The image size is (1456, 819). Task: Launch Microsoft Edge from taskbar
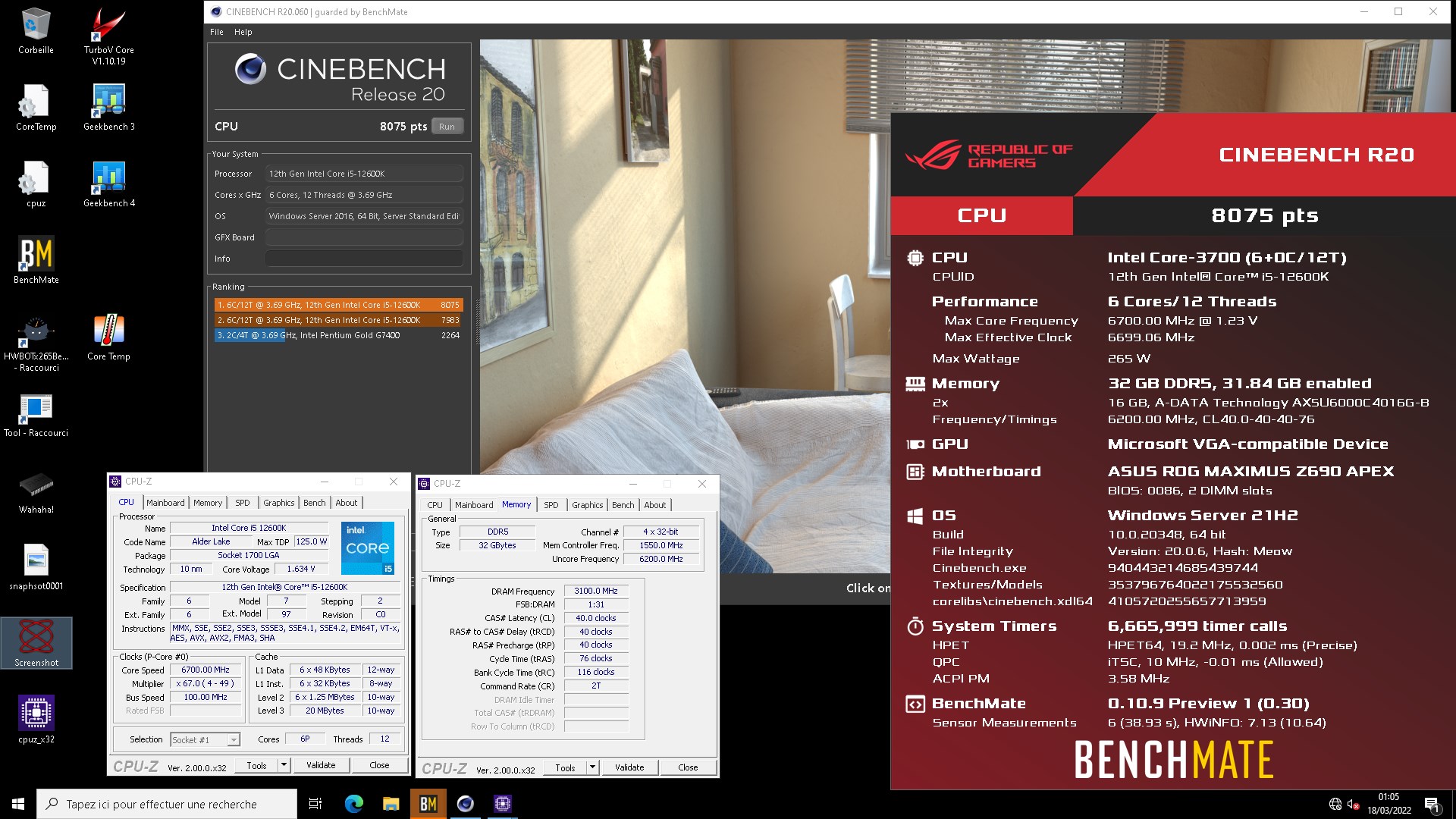353,804
